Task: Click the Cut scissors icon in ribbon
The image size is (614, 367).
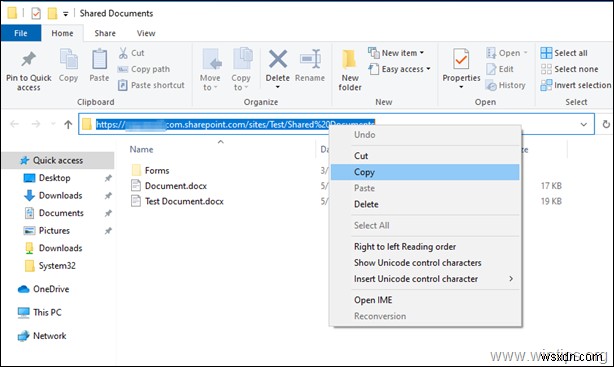Action: coord(123,53)
